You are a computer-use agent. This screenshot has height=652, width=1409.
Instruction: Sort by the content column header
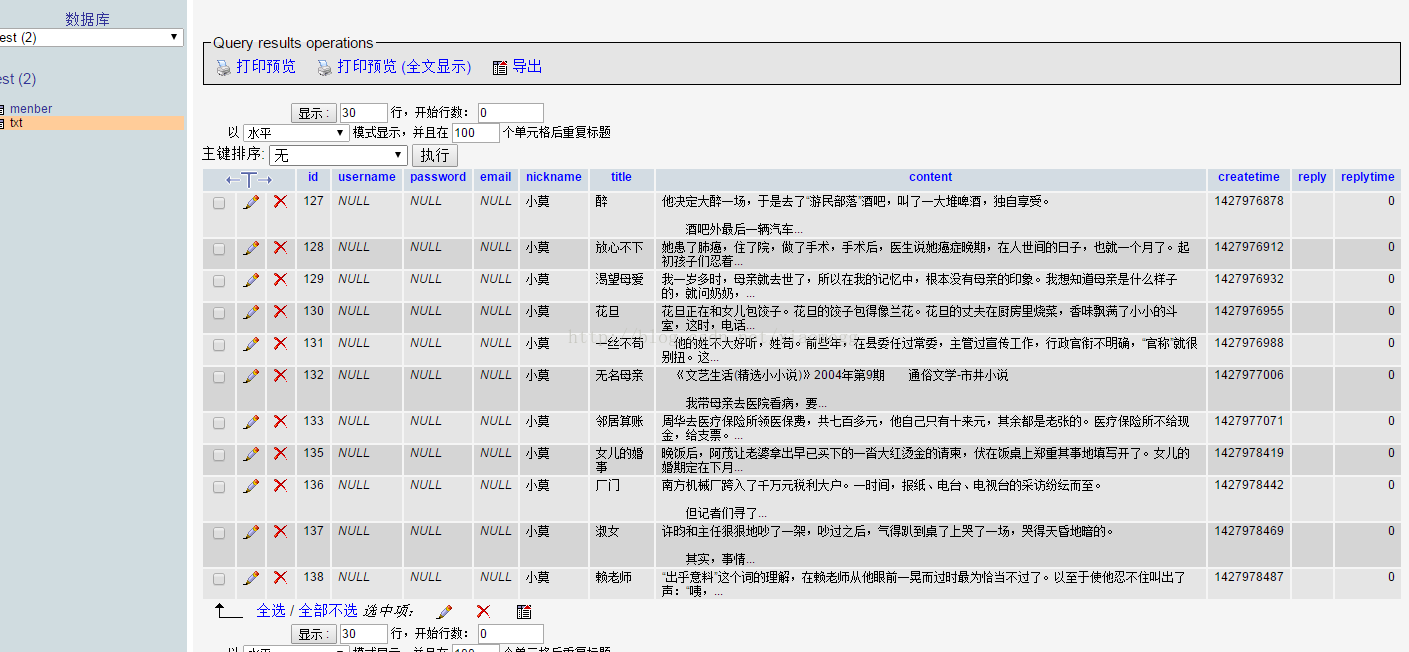(x=931, y=177)
